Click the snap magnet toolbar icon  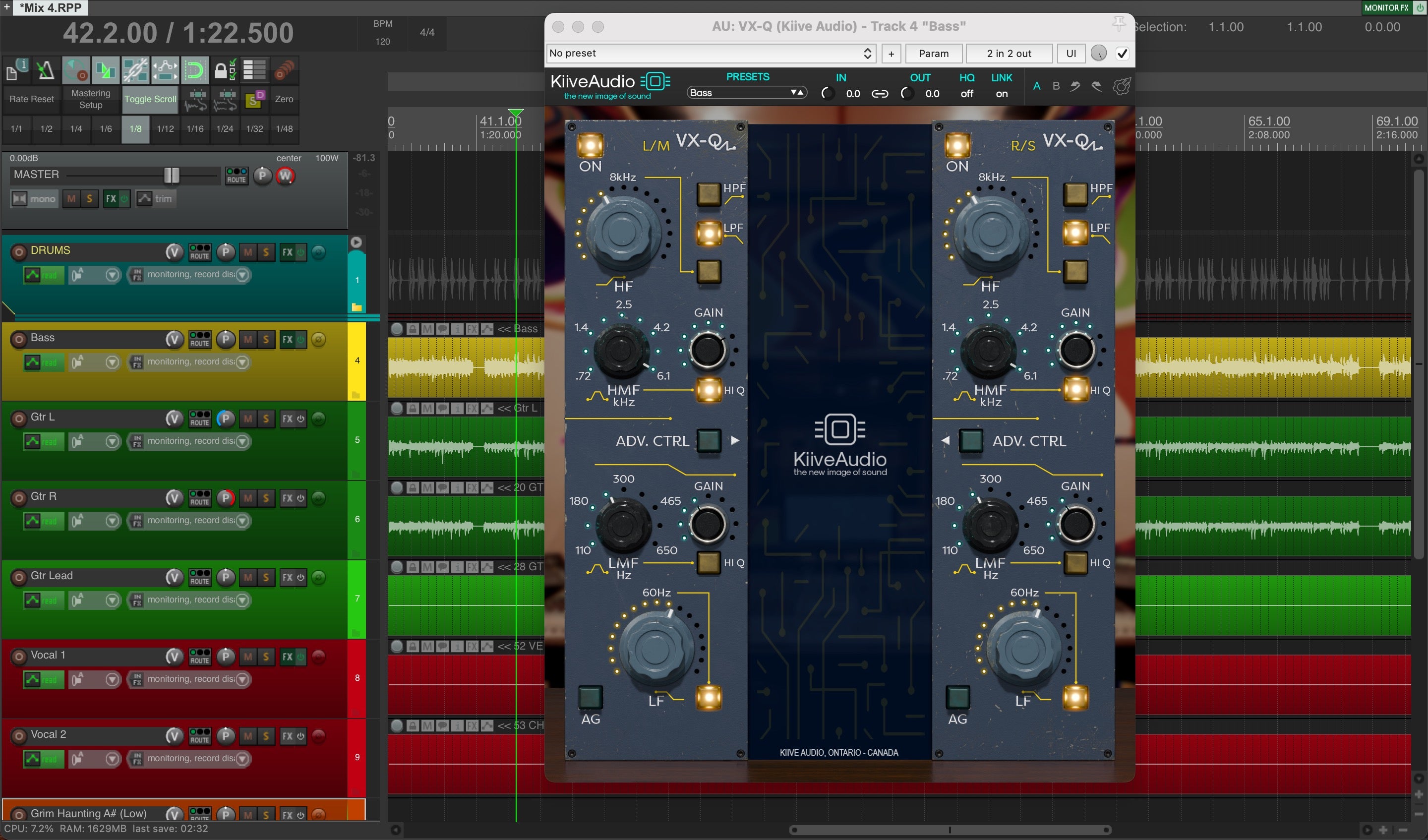[194, 70]
